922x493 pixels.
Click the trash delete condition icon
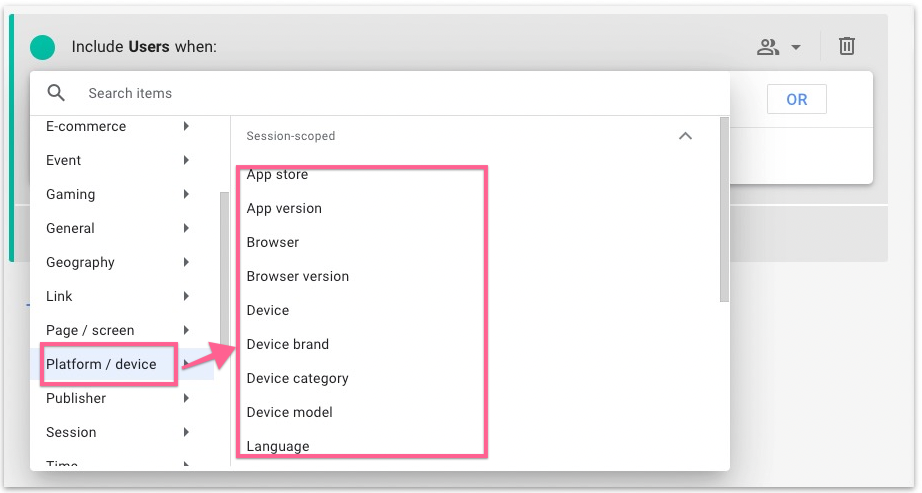846,46
